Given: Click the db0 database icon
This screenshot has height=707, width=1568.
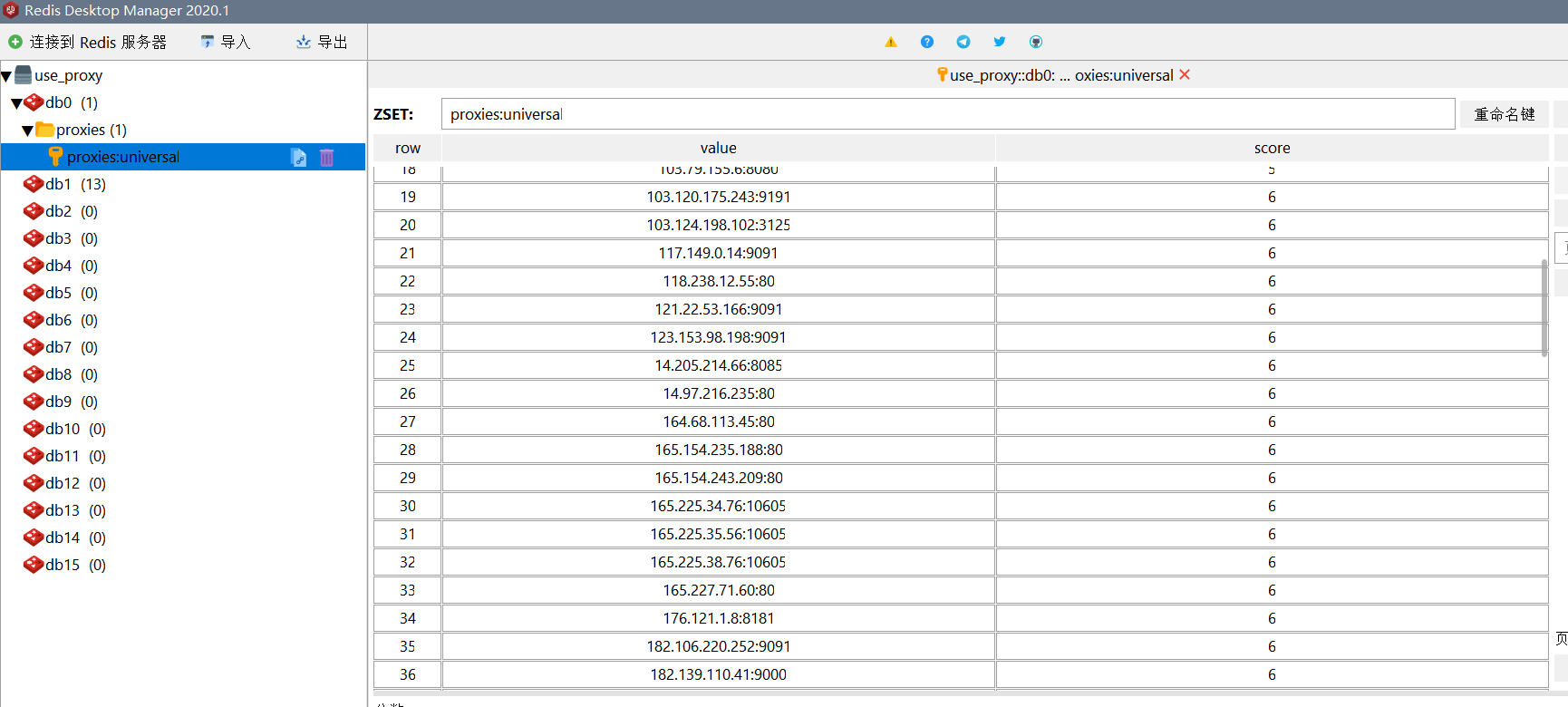Looking at the screenshot, I should coord(34,102).
